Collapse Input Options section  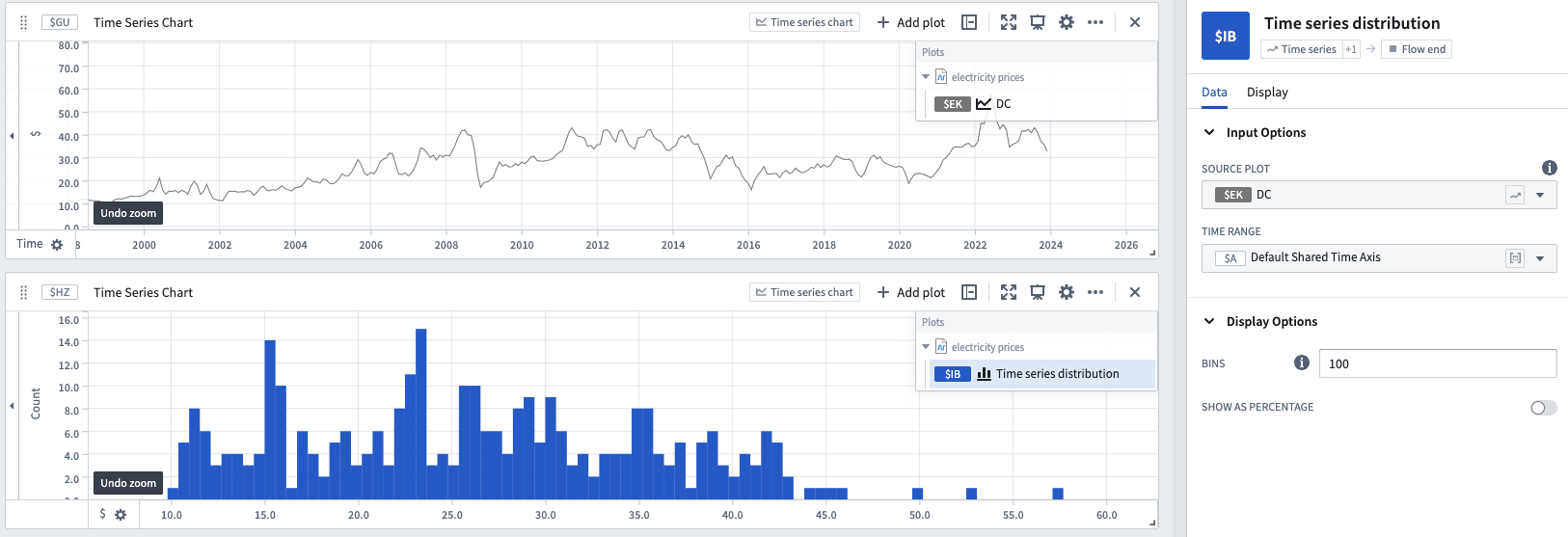point(1209,132)
